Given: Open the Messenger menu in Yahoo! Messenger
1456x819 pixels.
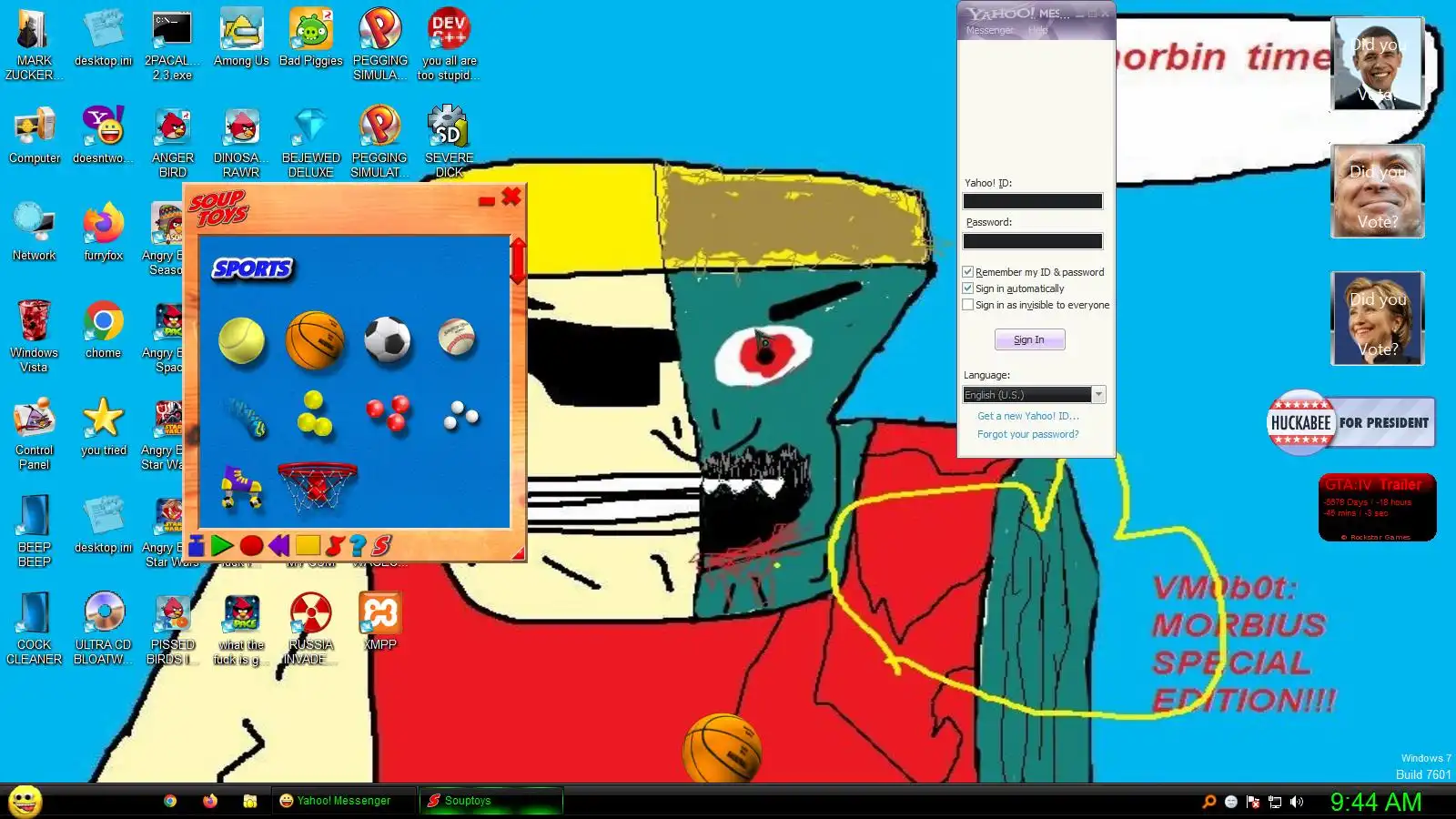Looking at the screenshot, I should click(x=989, y=31).
